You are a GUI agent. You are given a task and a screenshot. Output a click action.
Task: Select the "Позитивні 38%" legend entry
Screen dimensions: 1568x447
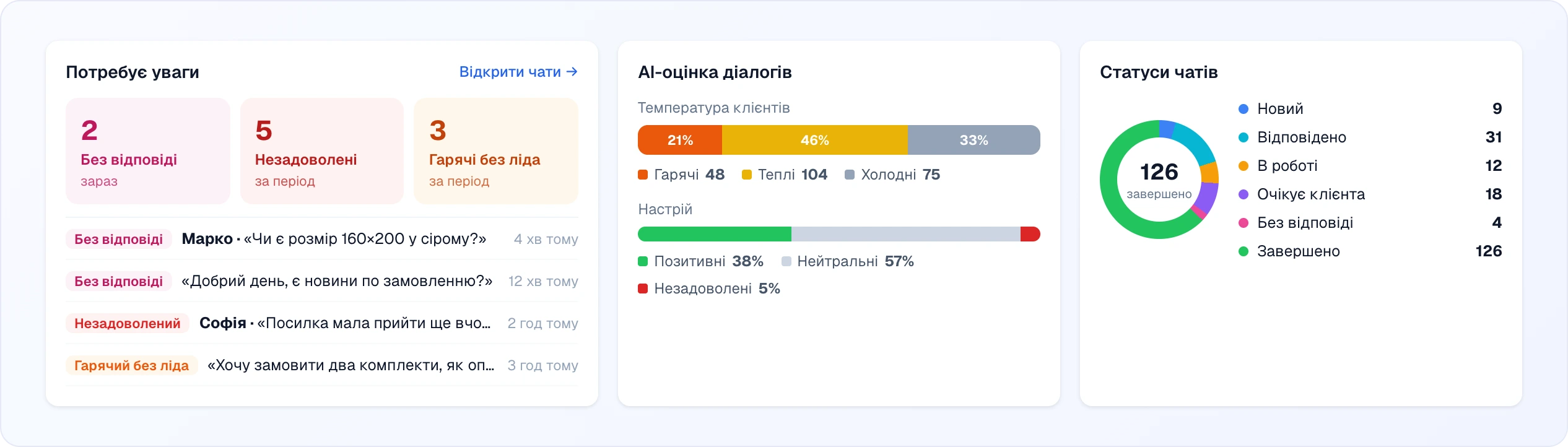pyautogui.click(x=700, y=261)
